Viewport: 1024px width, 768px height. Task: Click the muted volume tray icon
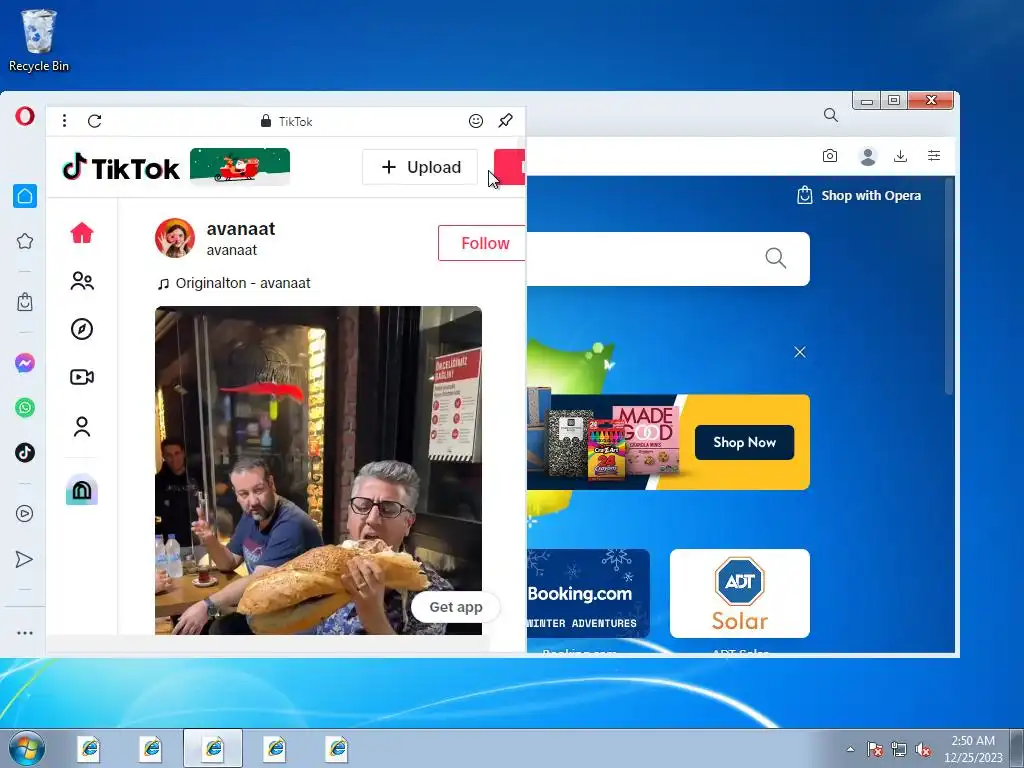click(x=923, y=749)
